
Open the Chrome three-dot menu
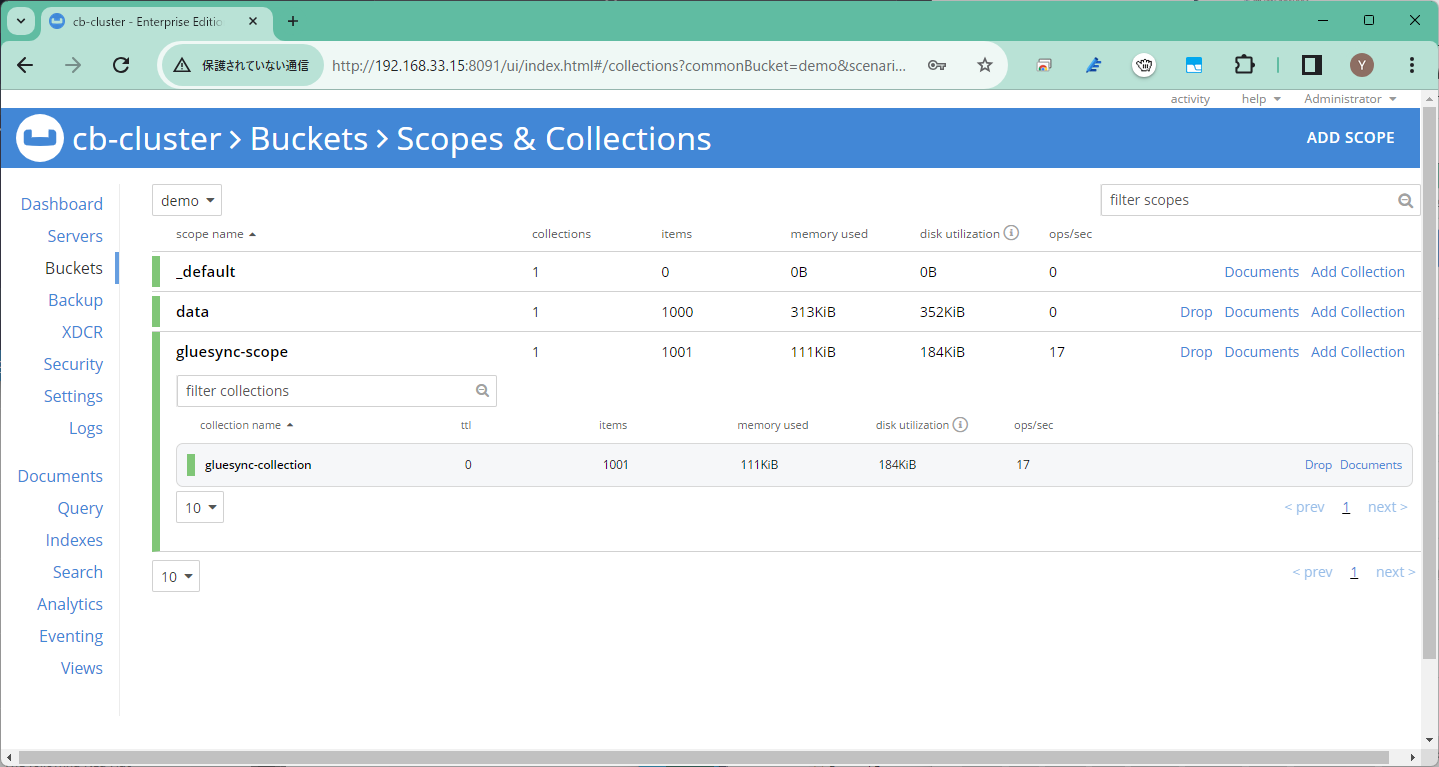(x=1412, y=65)
